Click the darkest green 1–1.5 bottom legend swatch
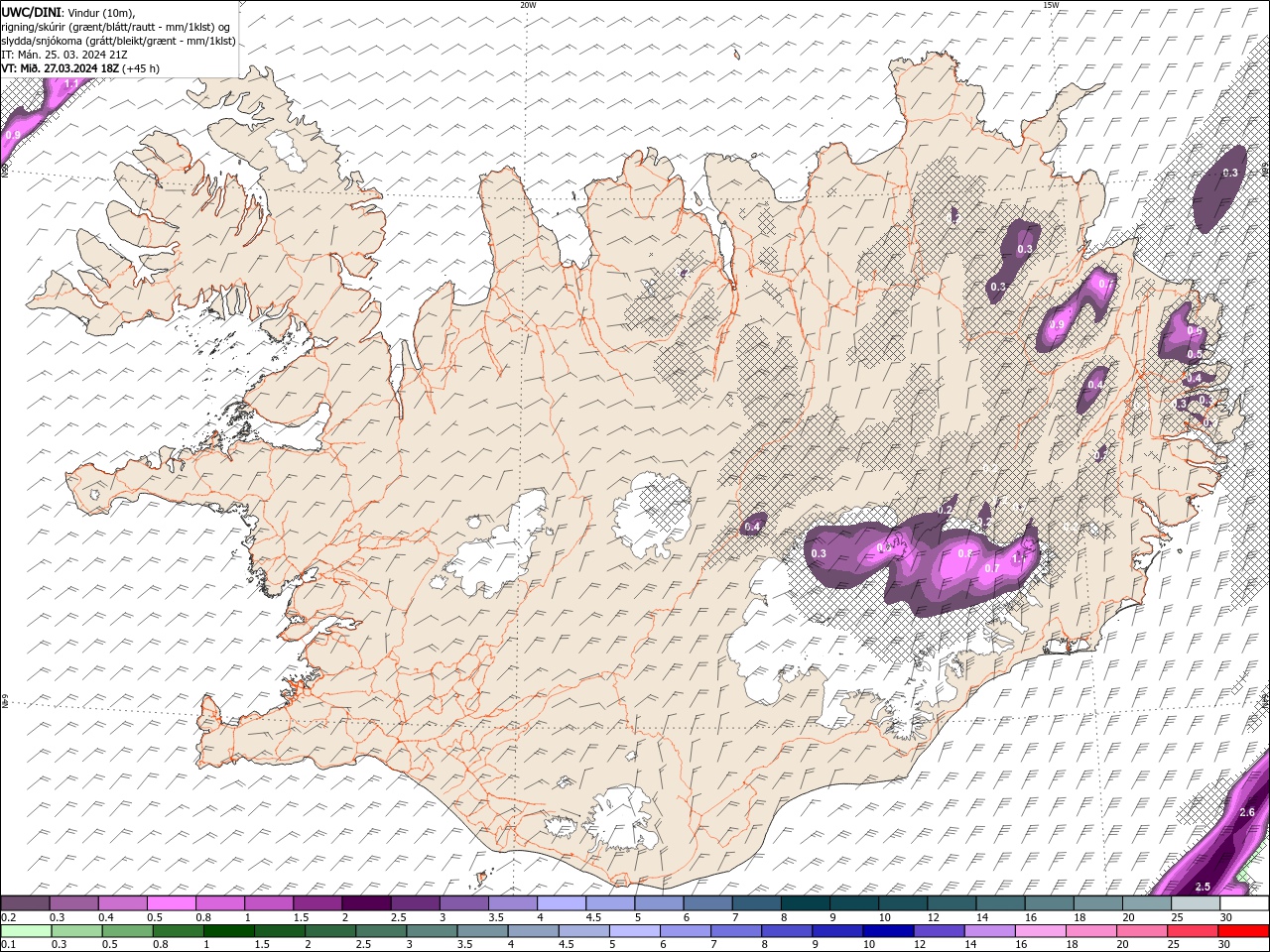 [x=228, y=931]
